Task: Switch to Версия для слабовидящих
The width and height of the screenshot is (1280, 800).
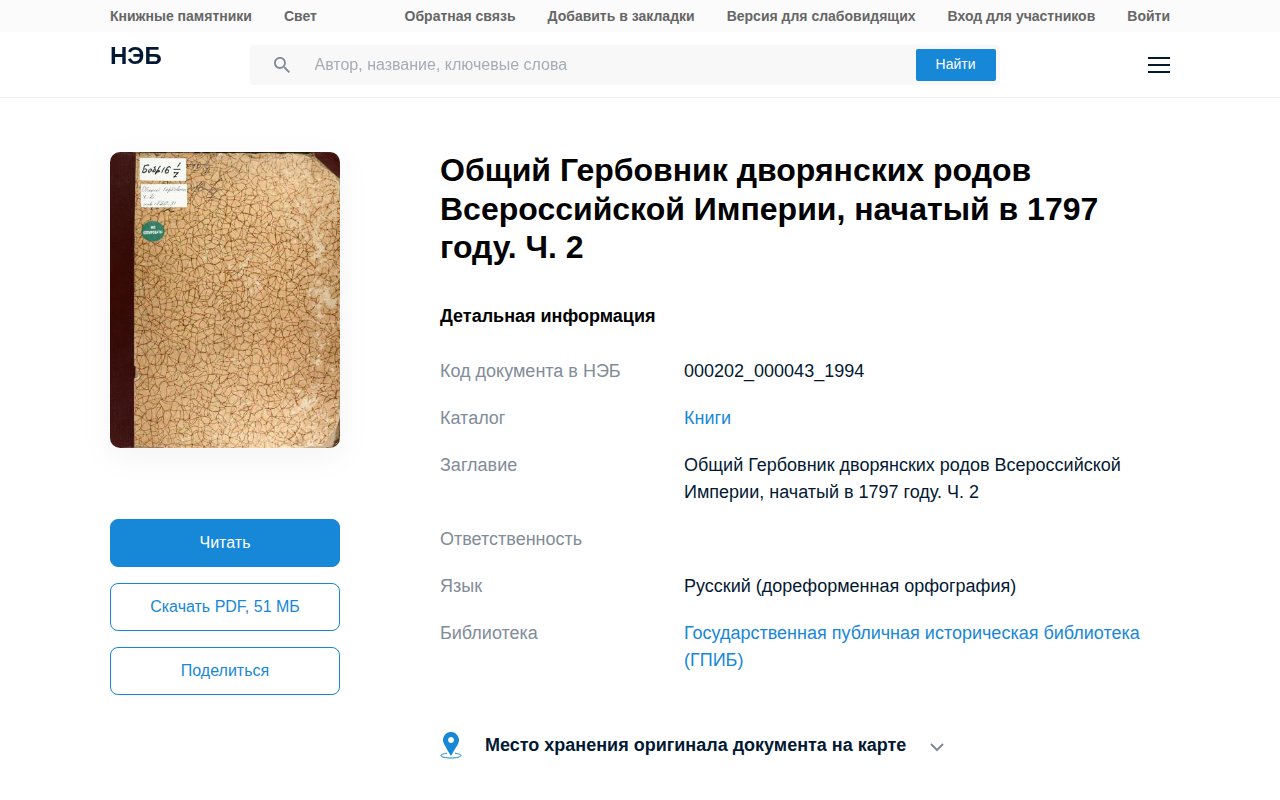Action: (x=821, y=16)
